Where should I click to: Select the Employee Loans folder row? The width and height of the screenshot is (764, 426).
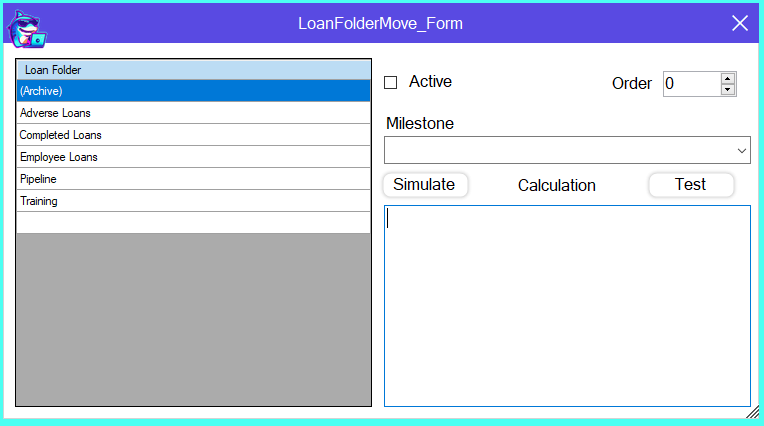tap(194, 157)
